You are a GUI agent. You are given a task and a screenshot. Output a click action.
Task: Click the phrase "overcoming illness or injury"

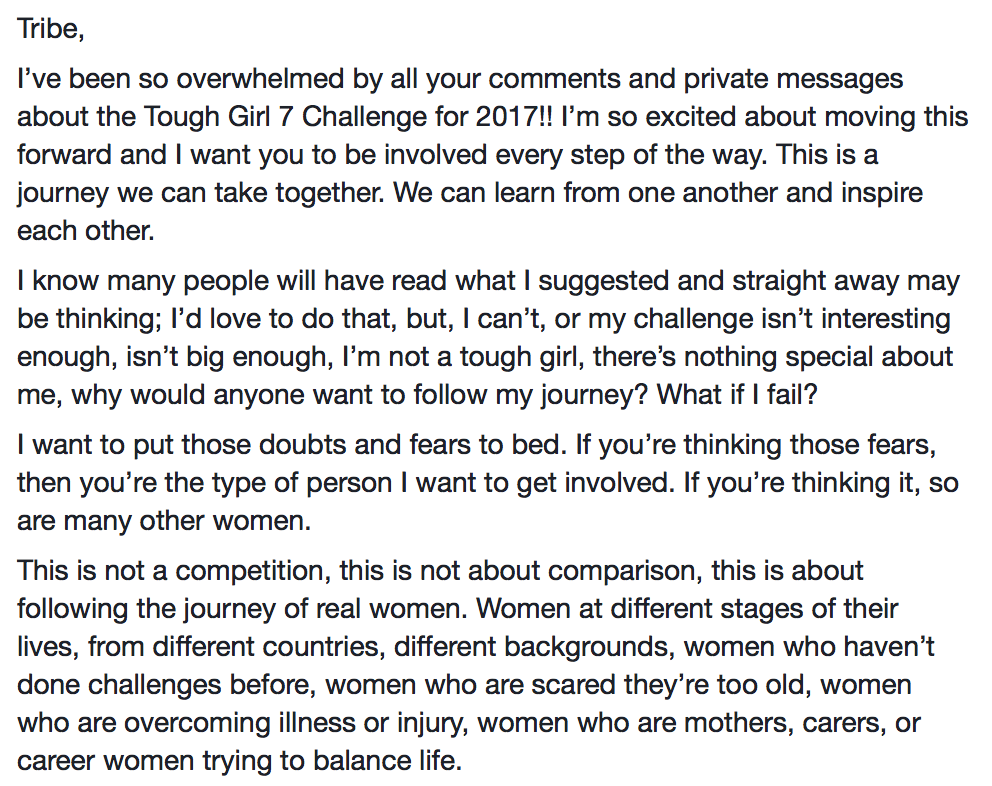[x=295, y=723]
